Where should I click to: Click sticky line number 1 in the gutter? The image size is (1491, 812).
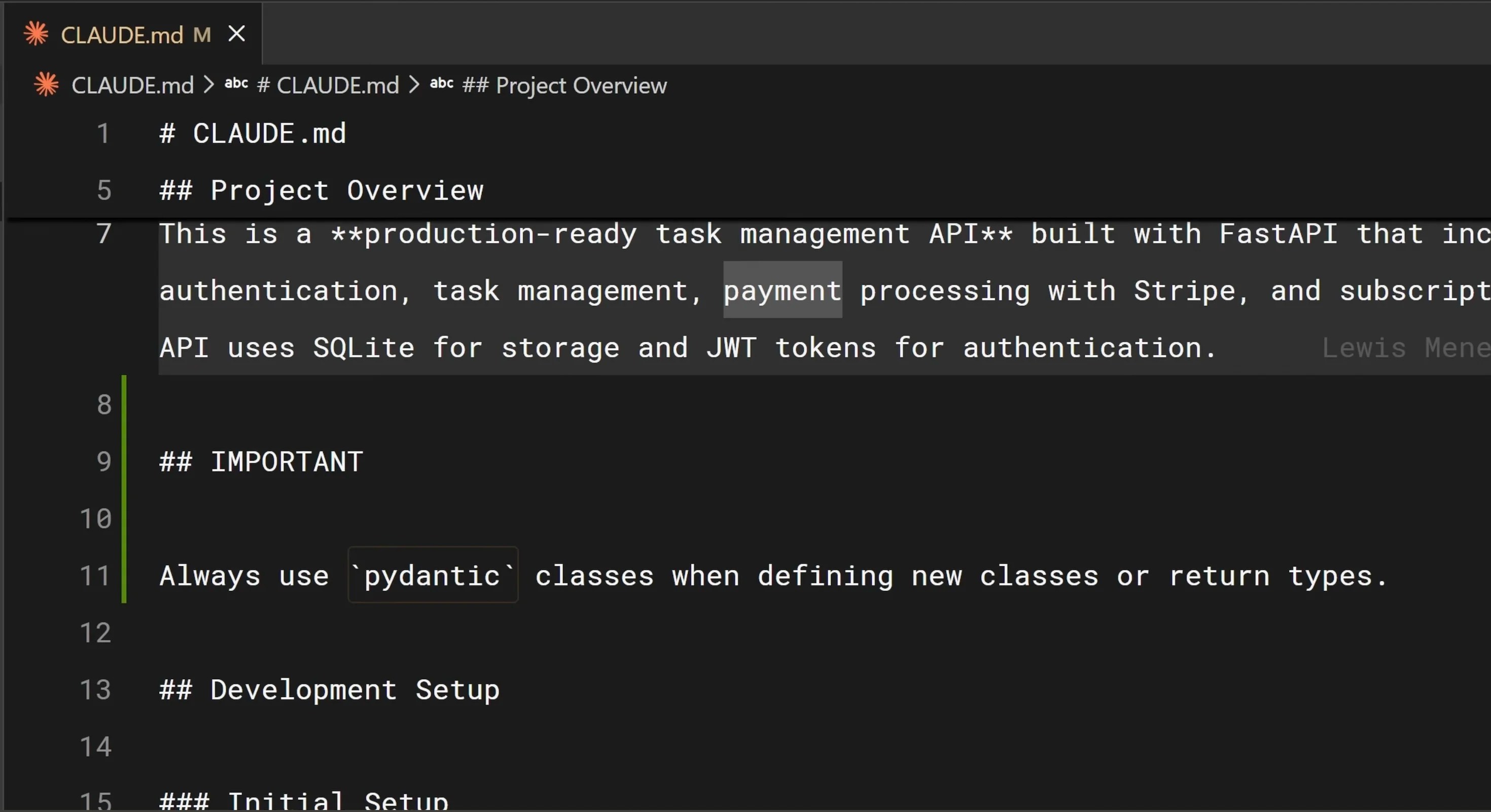point(103,134)
